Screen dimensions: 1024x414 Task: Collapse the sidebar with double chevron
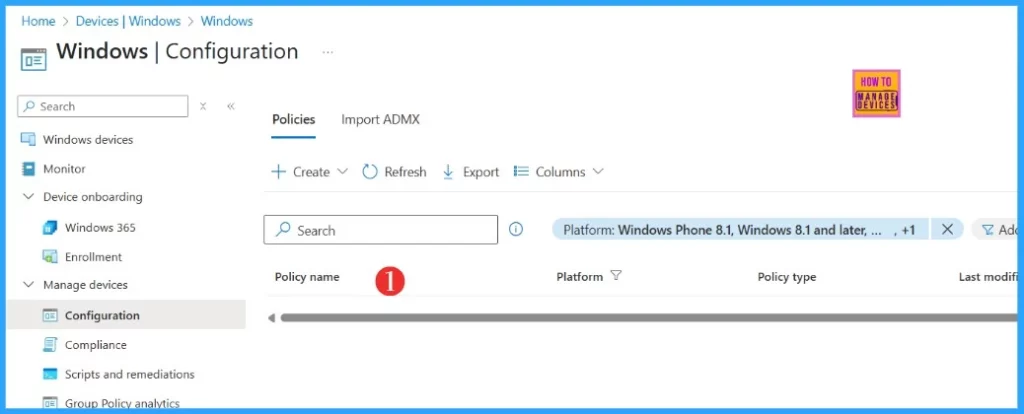231,106
